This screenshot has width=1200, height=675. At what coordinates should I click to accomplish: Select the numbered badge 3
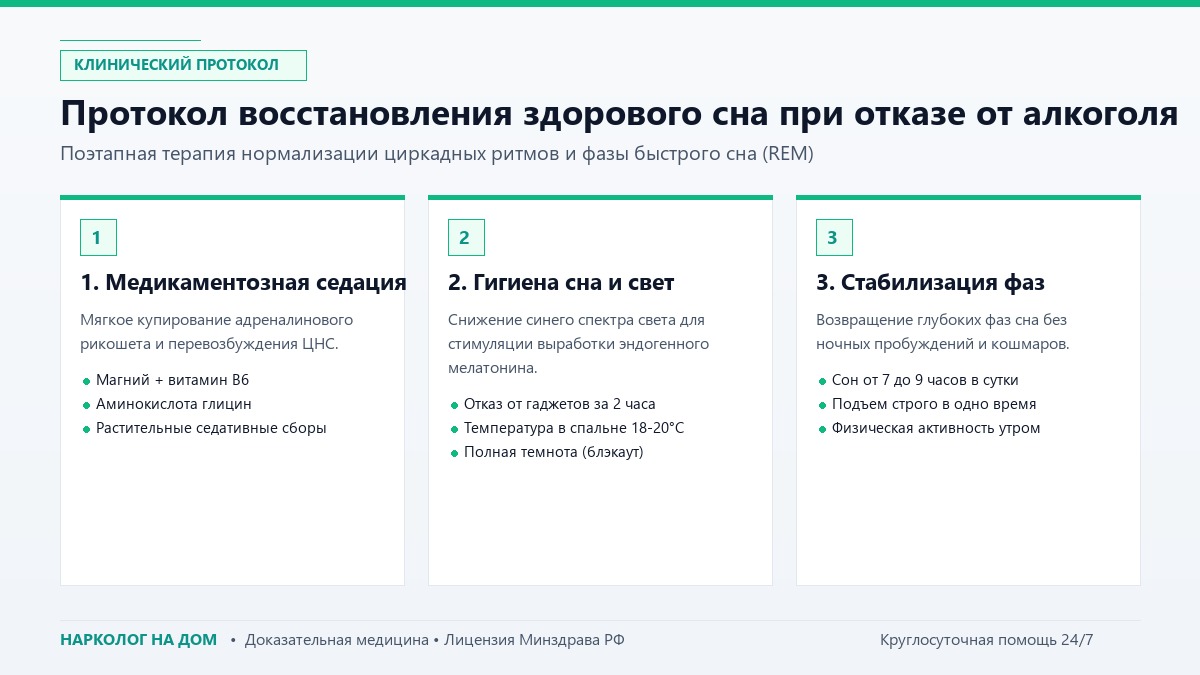point(834,238)
